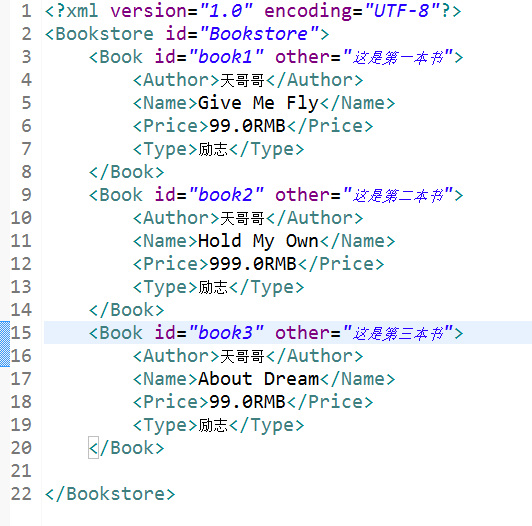Click the Book id="book1" opening tag

276,57
